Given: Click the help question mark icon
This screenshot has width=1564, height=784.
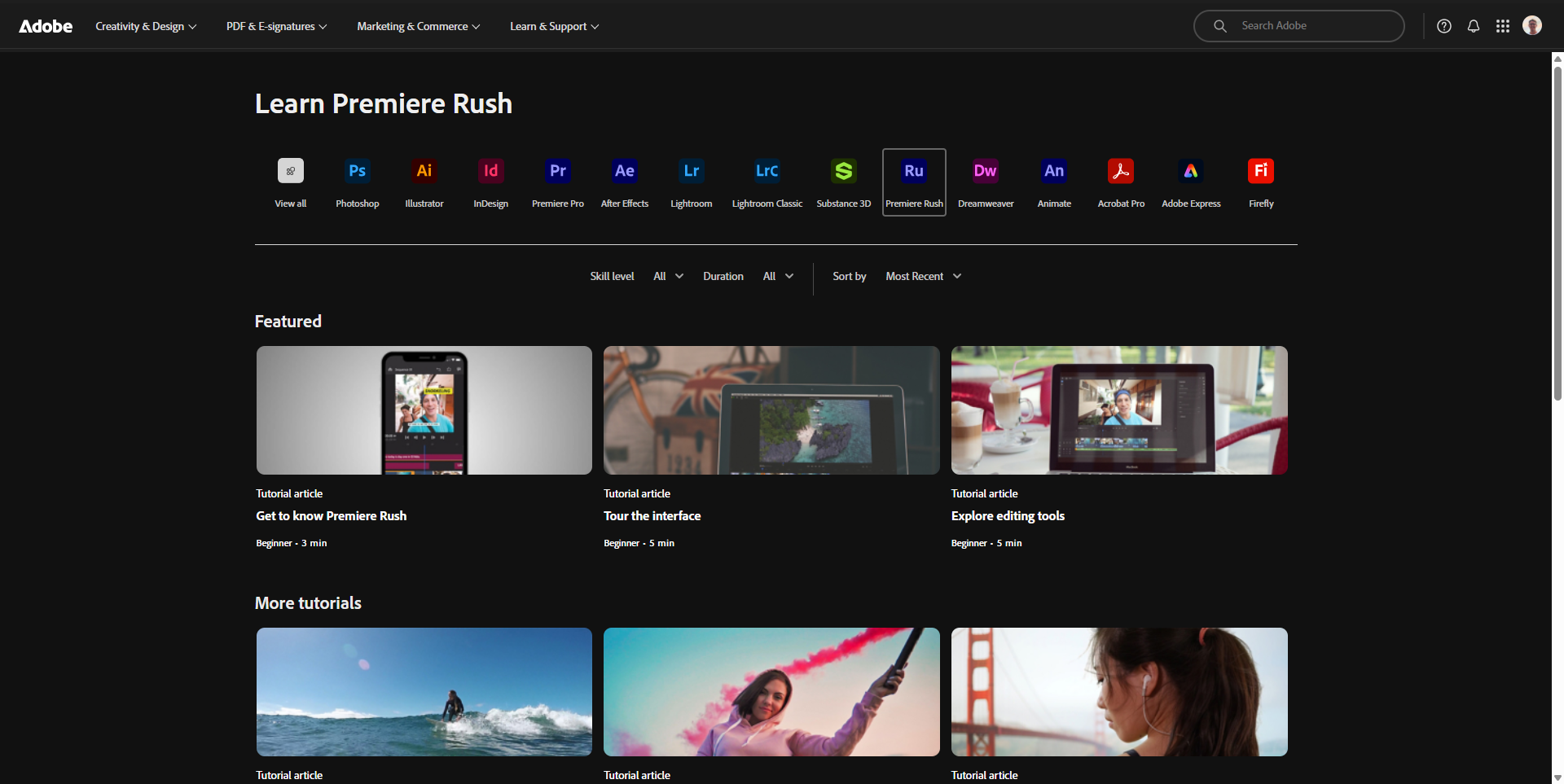Looking at the screenshot, I should tap(1443, 26).
